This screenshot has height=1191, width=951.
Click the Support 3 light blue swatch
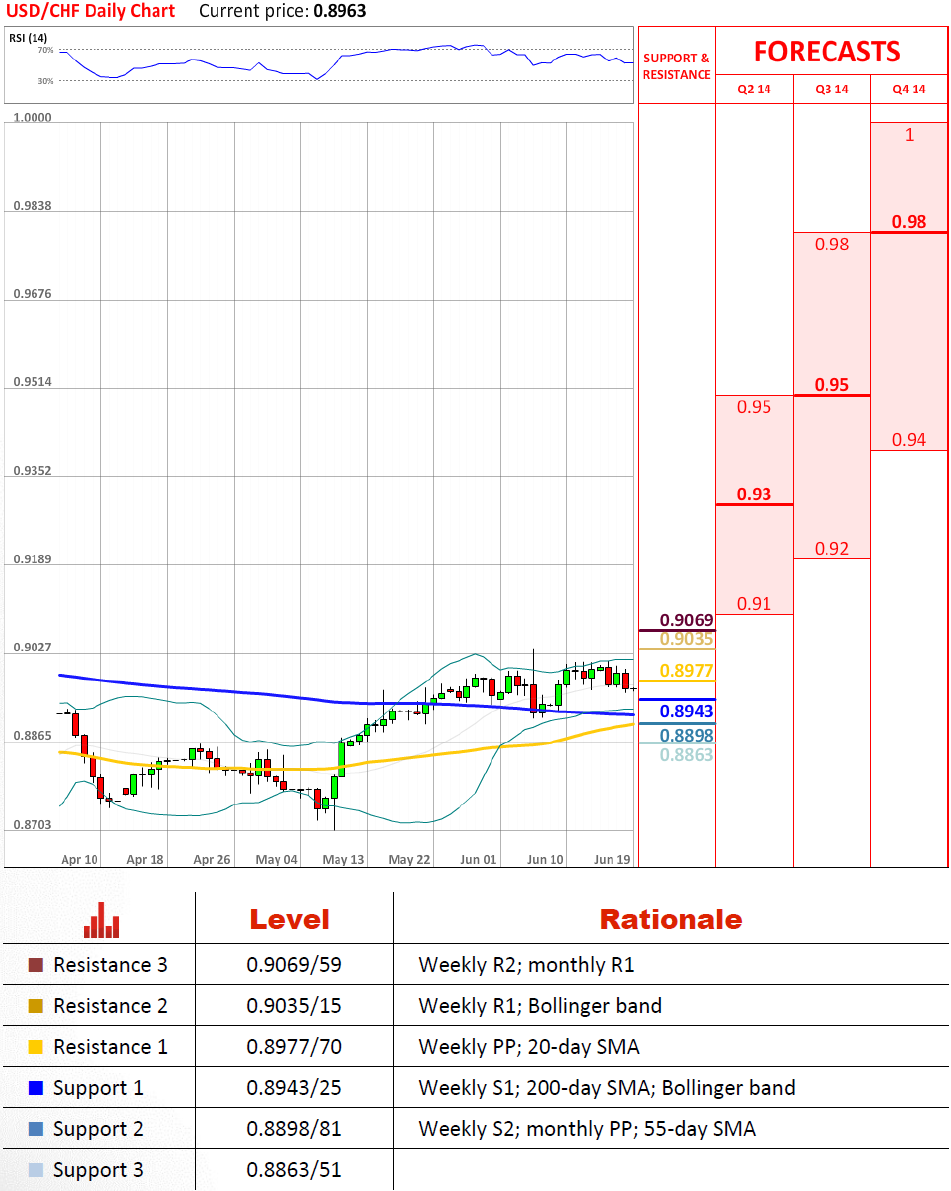tap(36, 1170)
